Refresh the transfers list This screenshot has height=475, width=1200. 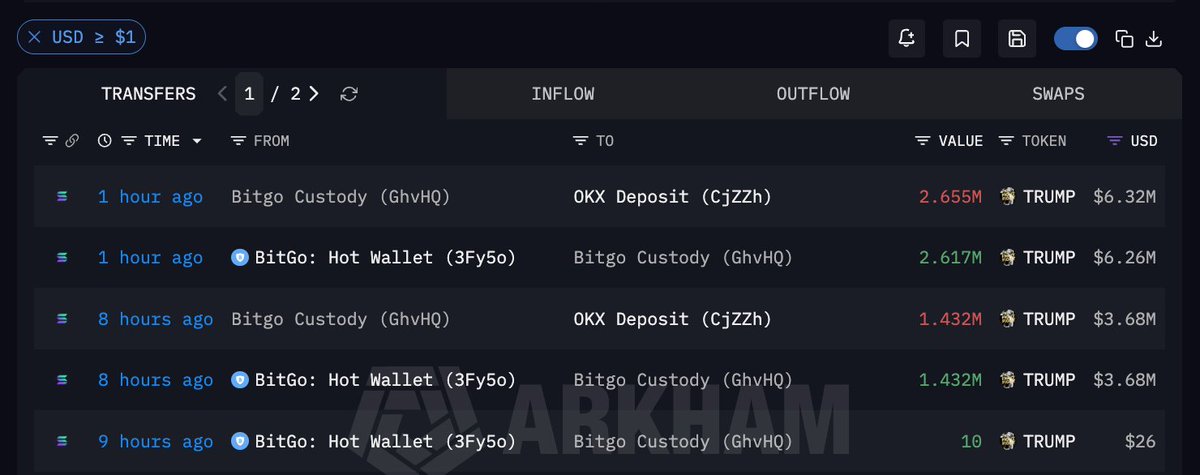(349, 94)
